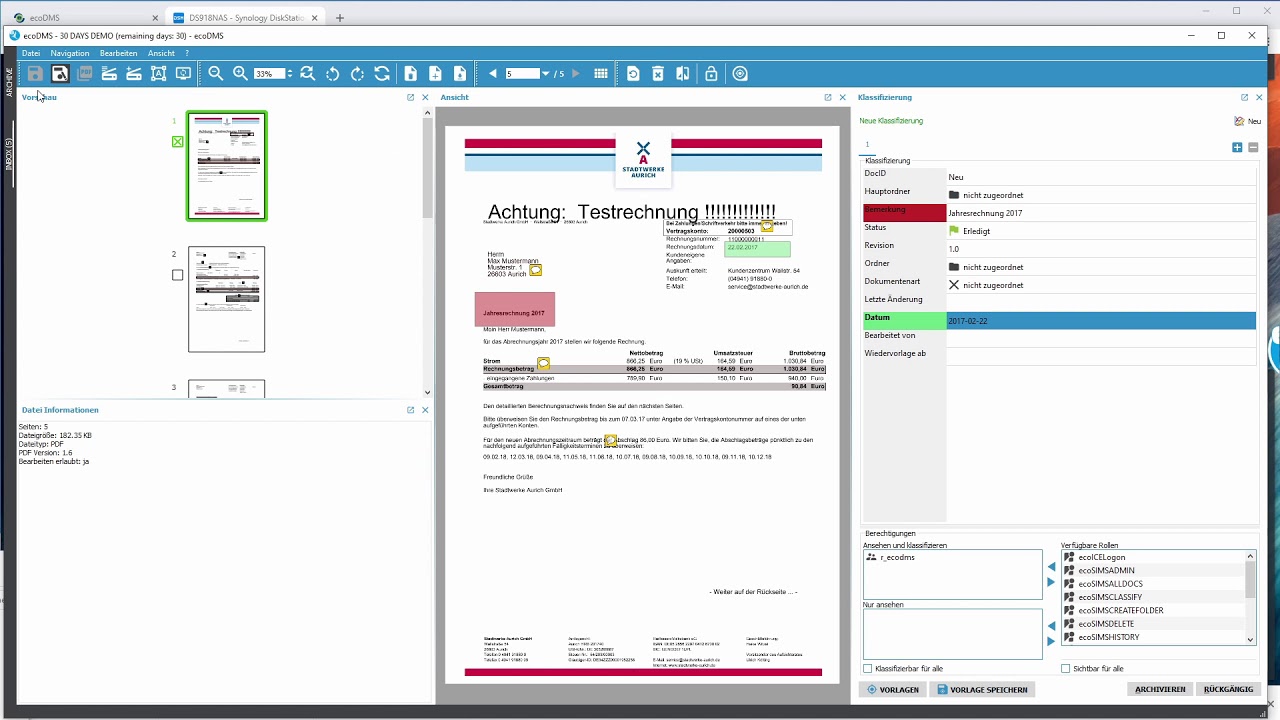Click the RÜCKGÄNGIG button
The height and width of the screenshot is (720, 1280).
click(1228, 689)
